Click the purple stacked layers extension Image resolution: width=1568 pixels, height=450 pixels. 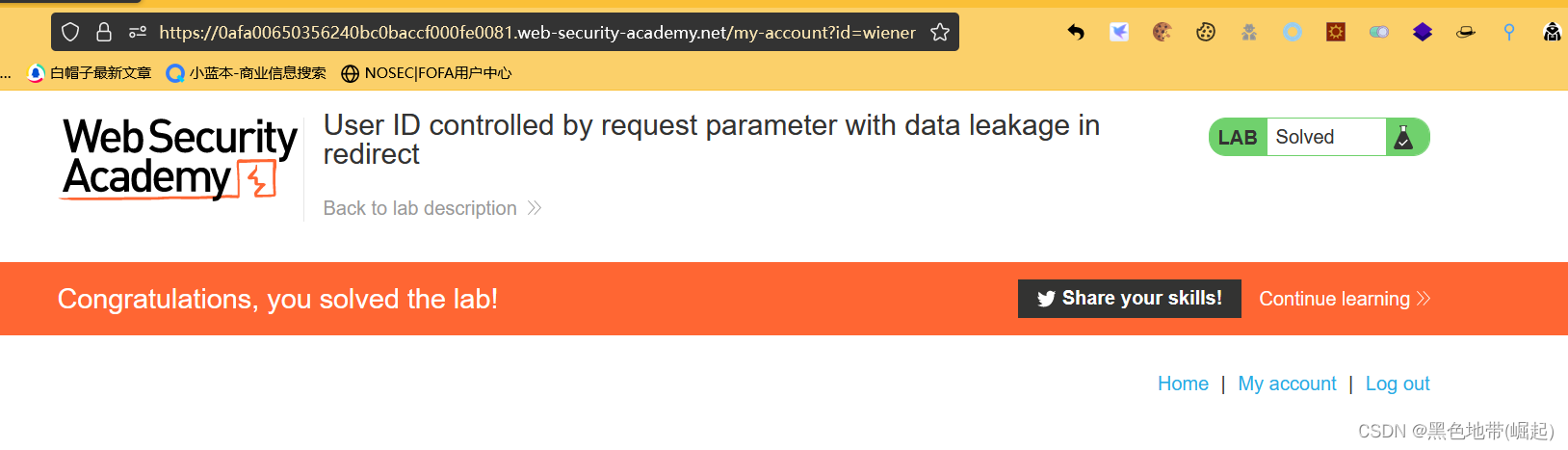click(x=1423, y=33)
